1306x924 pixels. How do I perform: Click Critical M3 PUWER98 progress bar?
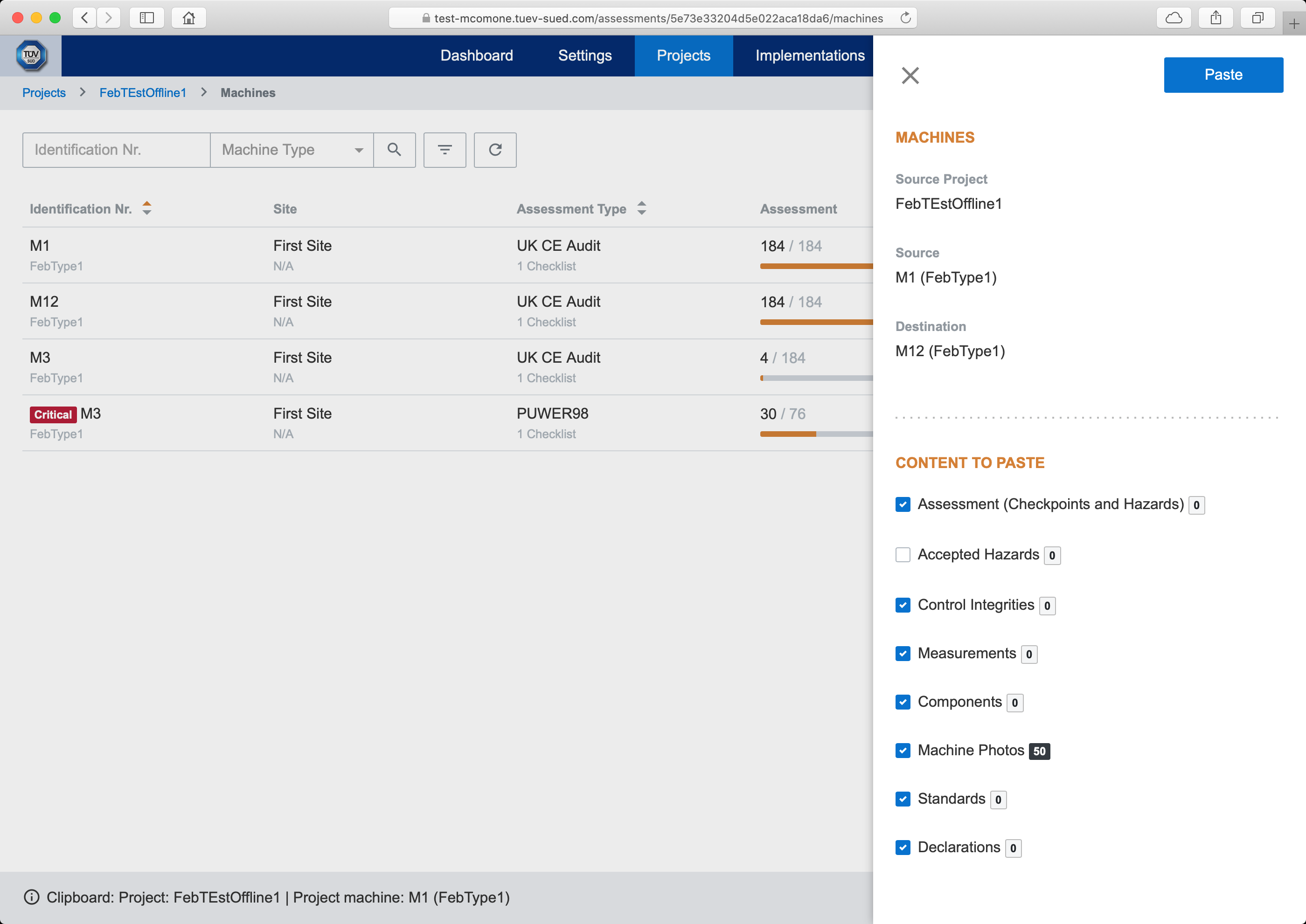816,434
